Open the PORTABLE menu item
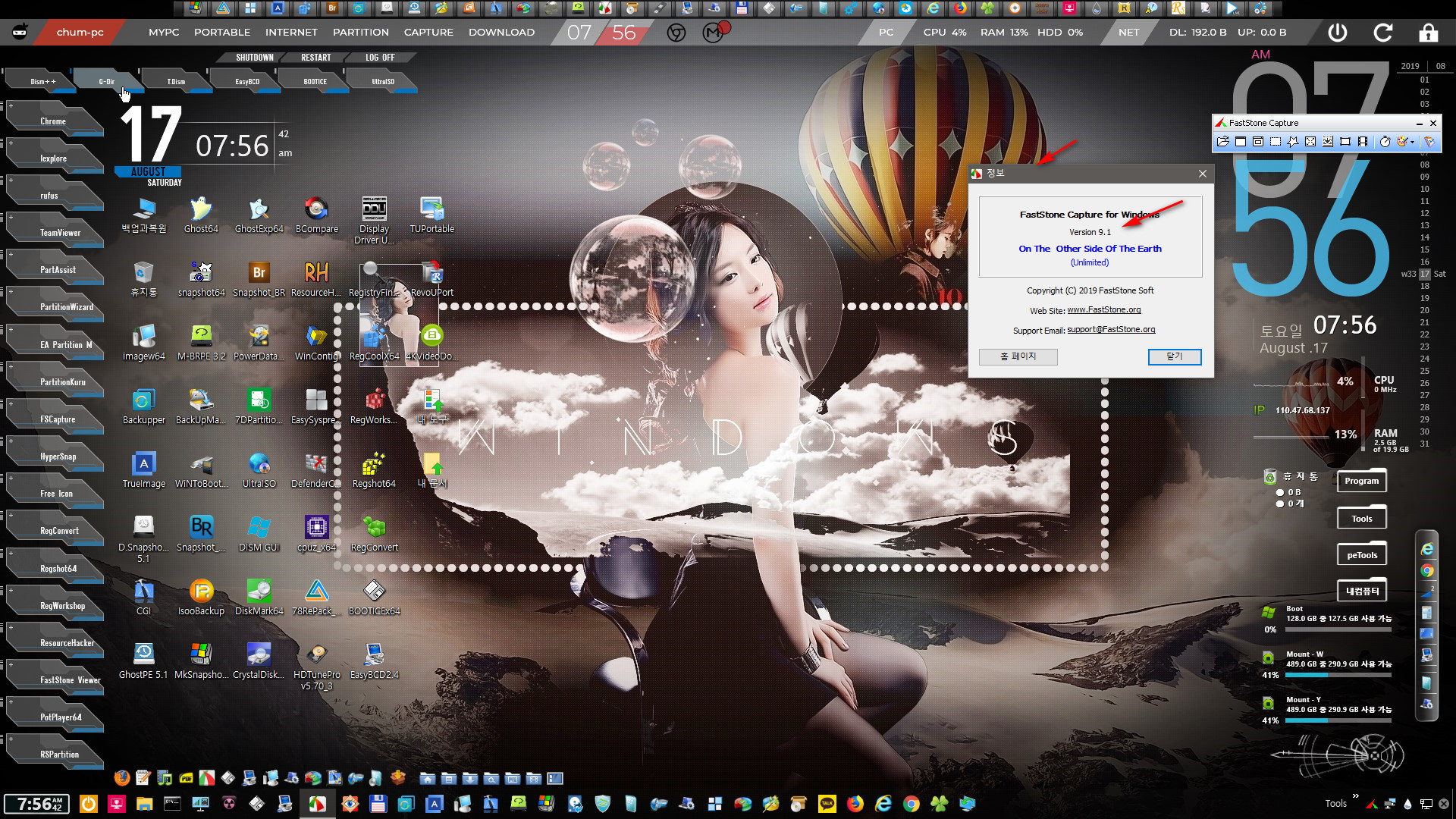The height and width of the screenshot is (819, 1456). (x=222, y=33)
